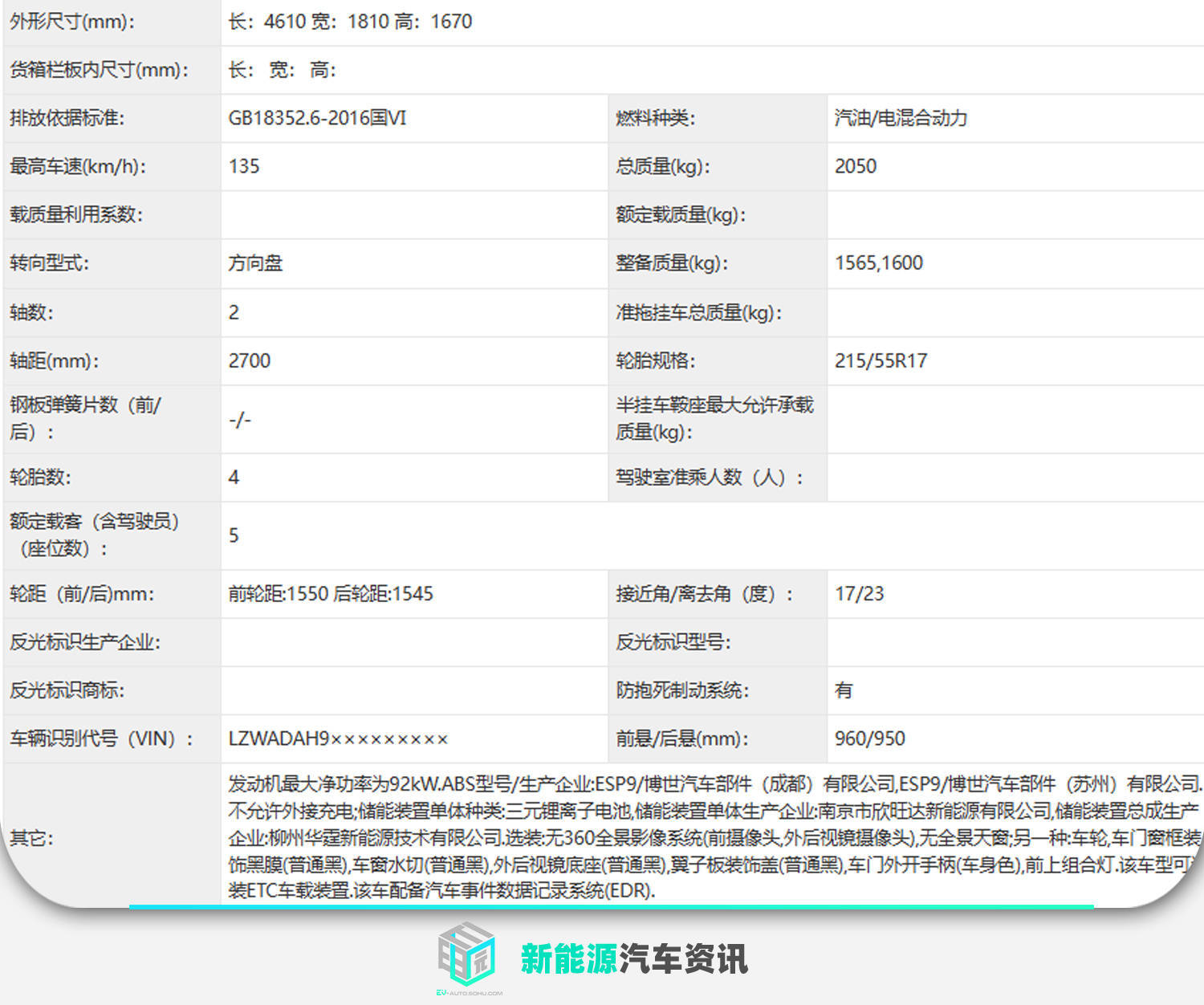Click the 轮胎数 label

tap(40, 477)
